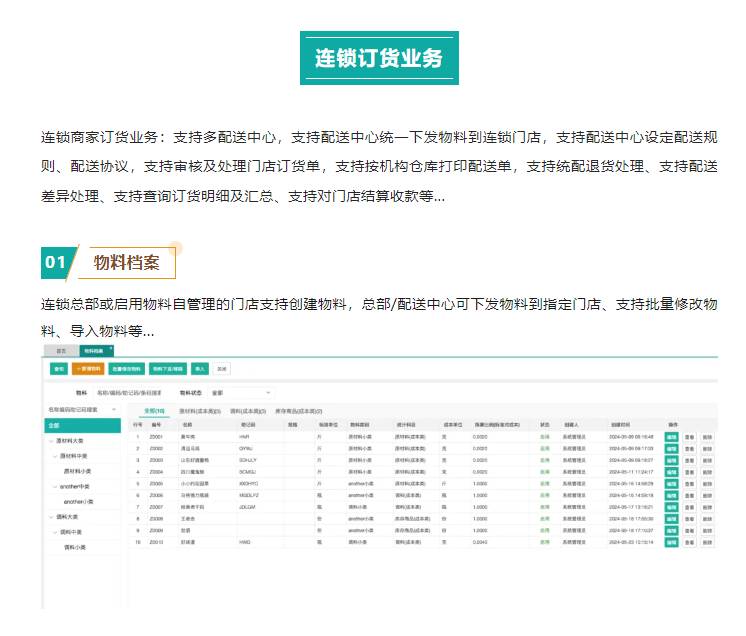The height and width of the screenshot is (636, 746).
Task: Click 编辑 for row Z0002
Action: [x=671, y=449]
